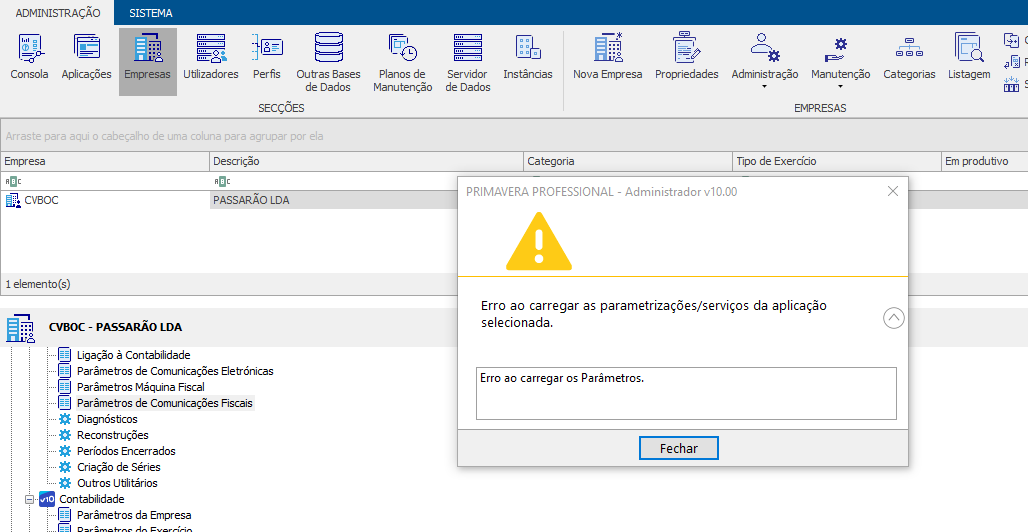The height and width of the screenshot is (532, 1028).
Task: Select the Perfis ribbon icon
Action: pyautogui.click(x=267, y=58)
